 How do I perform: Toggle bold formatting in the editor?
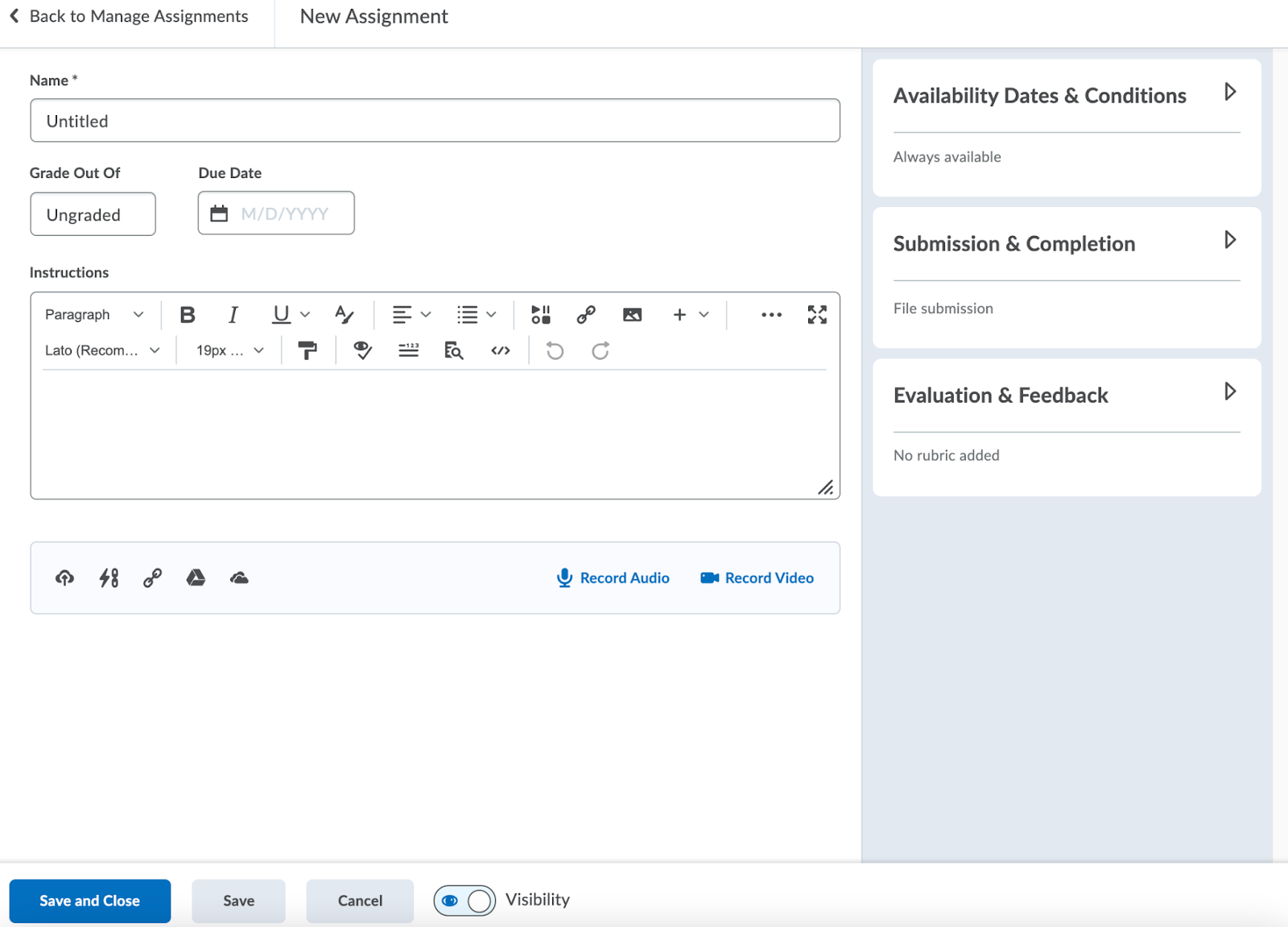[x=187, y=314]
